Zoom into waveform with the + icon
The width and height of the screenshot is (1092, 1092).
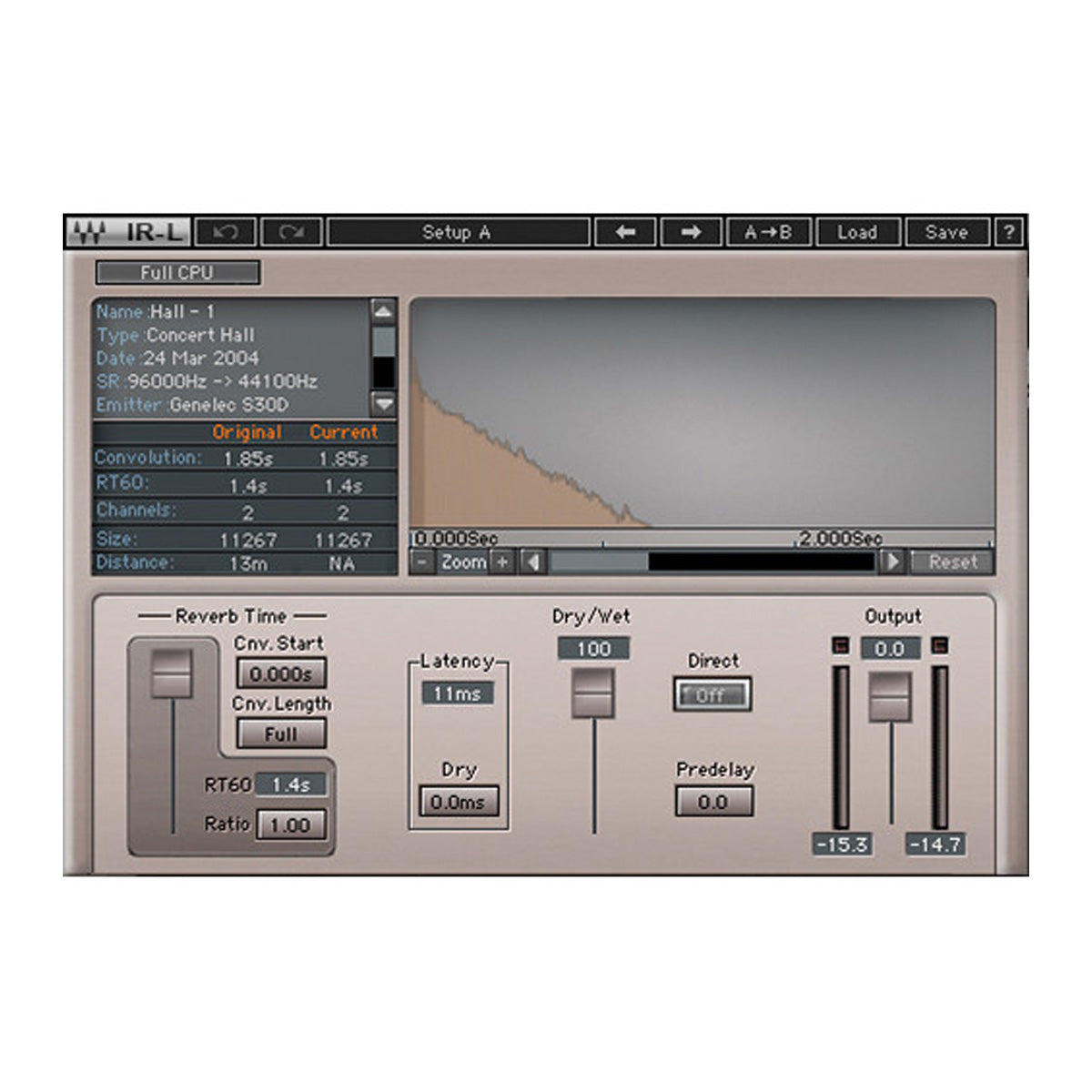pos(501,561)
